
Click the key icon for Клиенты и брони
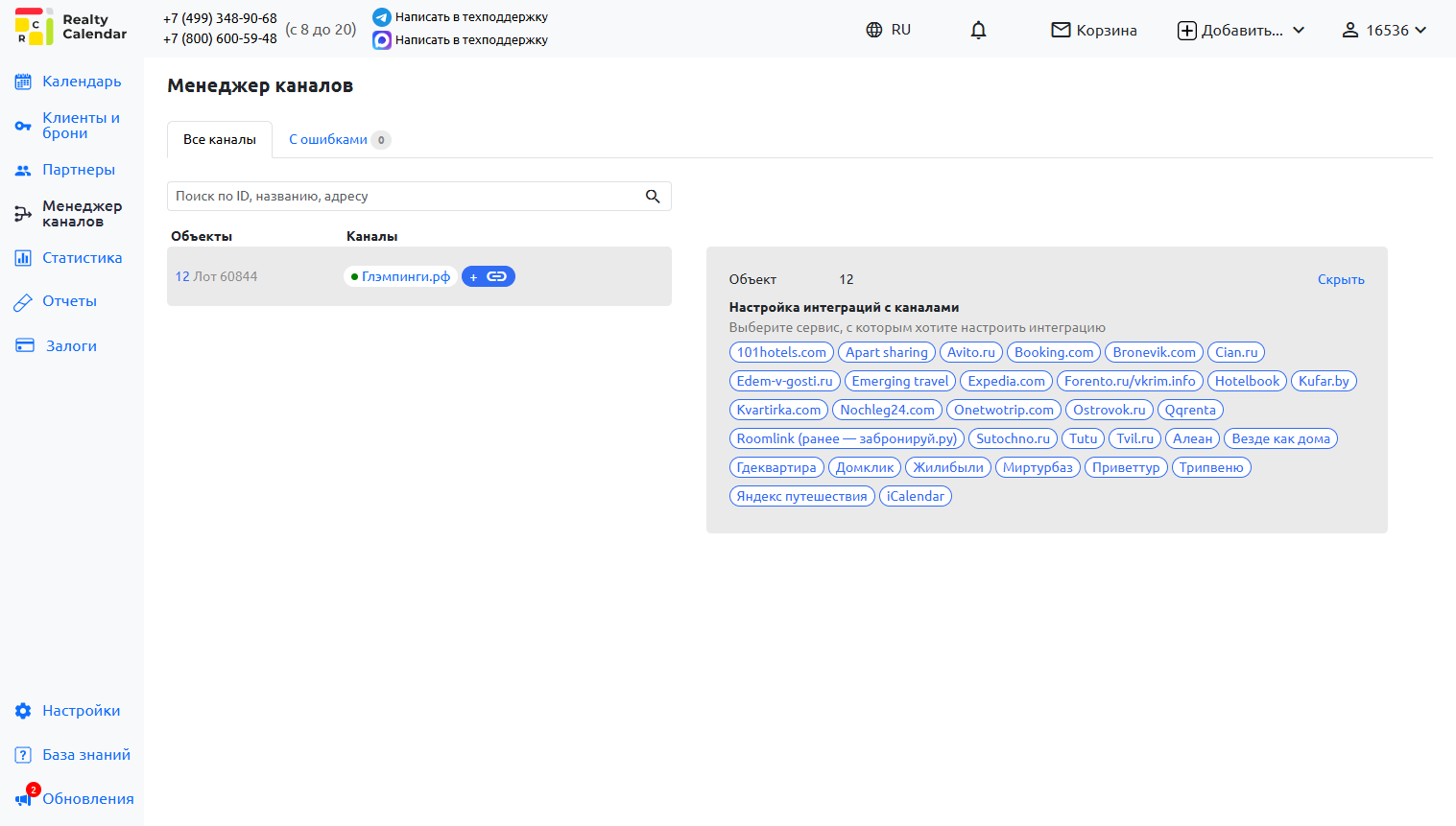(23, 126)
